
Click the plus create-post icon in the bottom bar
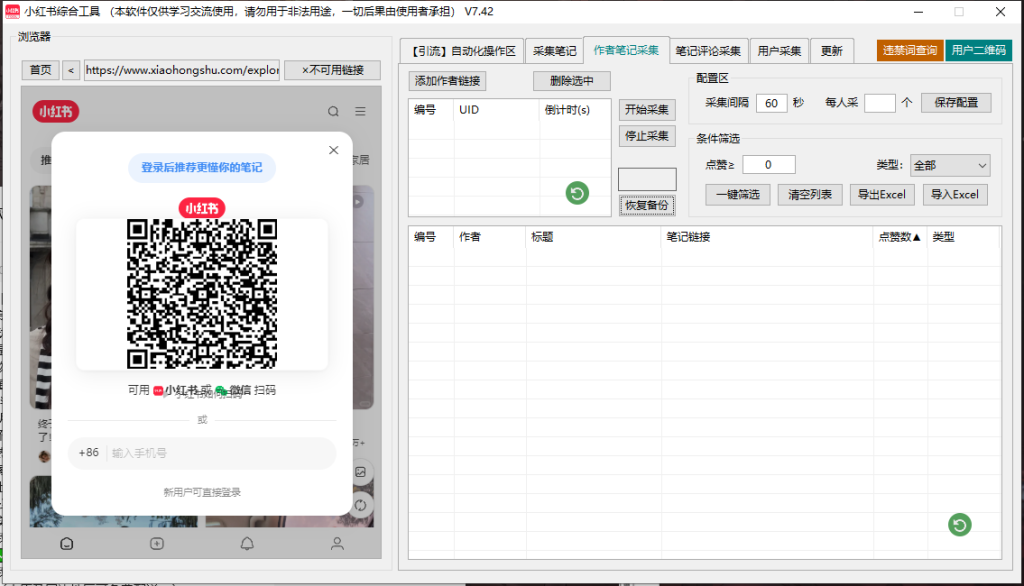pyautogui.click(x=156, y=543)
